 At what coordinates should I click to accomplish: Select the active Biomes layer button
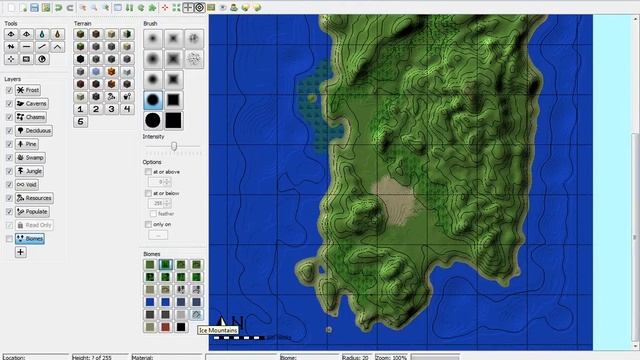point(30,239)
